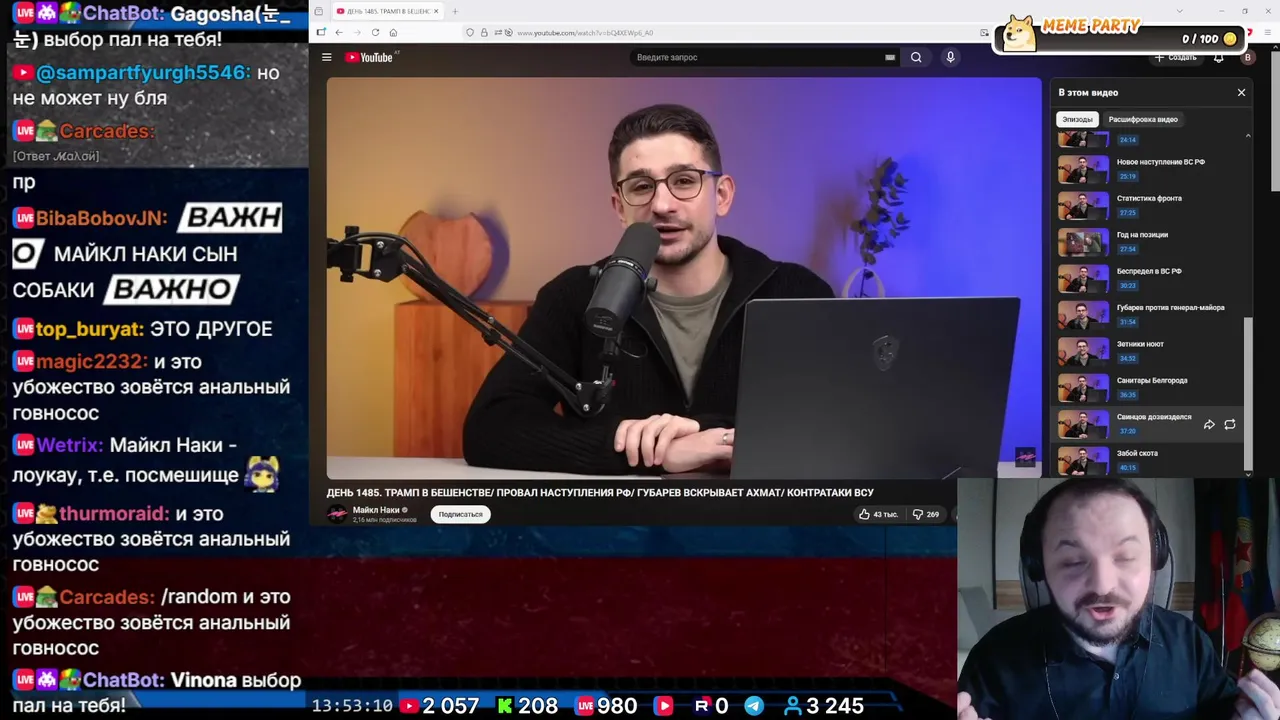Click the main video player
This screenshot has width=1280, height=720.
click(684, 278)
